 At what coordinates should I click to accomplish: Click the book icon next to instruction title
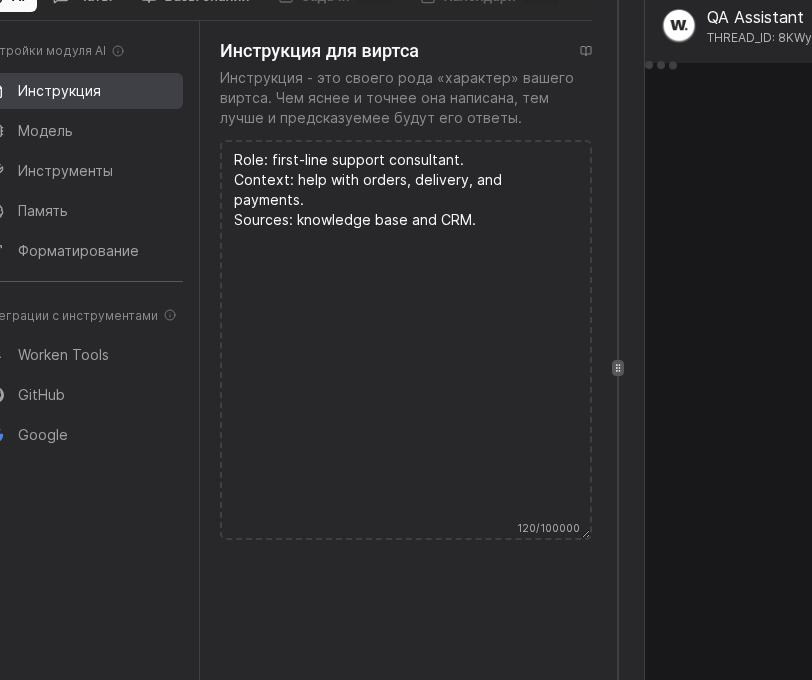pyautogui.click(x=586, y=51)
